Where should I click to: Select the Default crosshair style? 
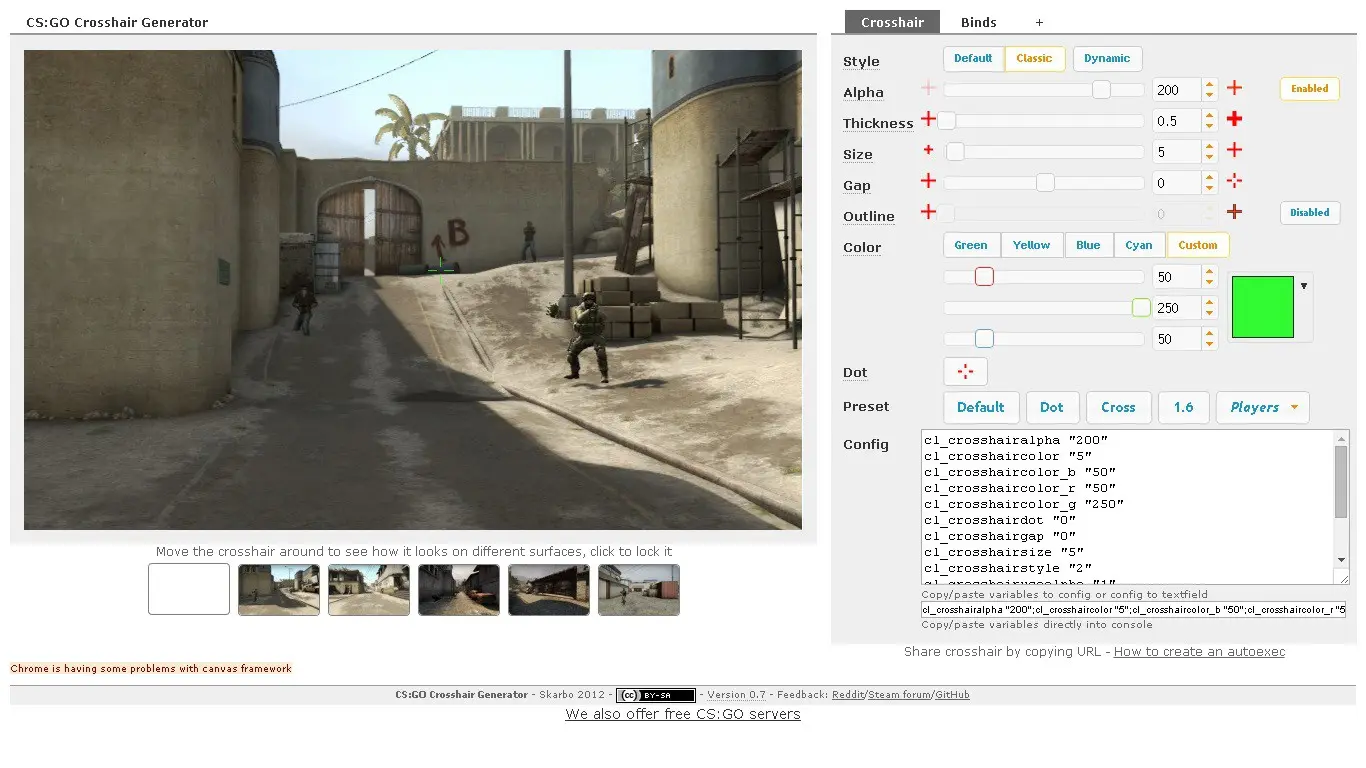(x=973, y=58)
